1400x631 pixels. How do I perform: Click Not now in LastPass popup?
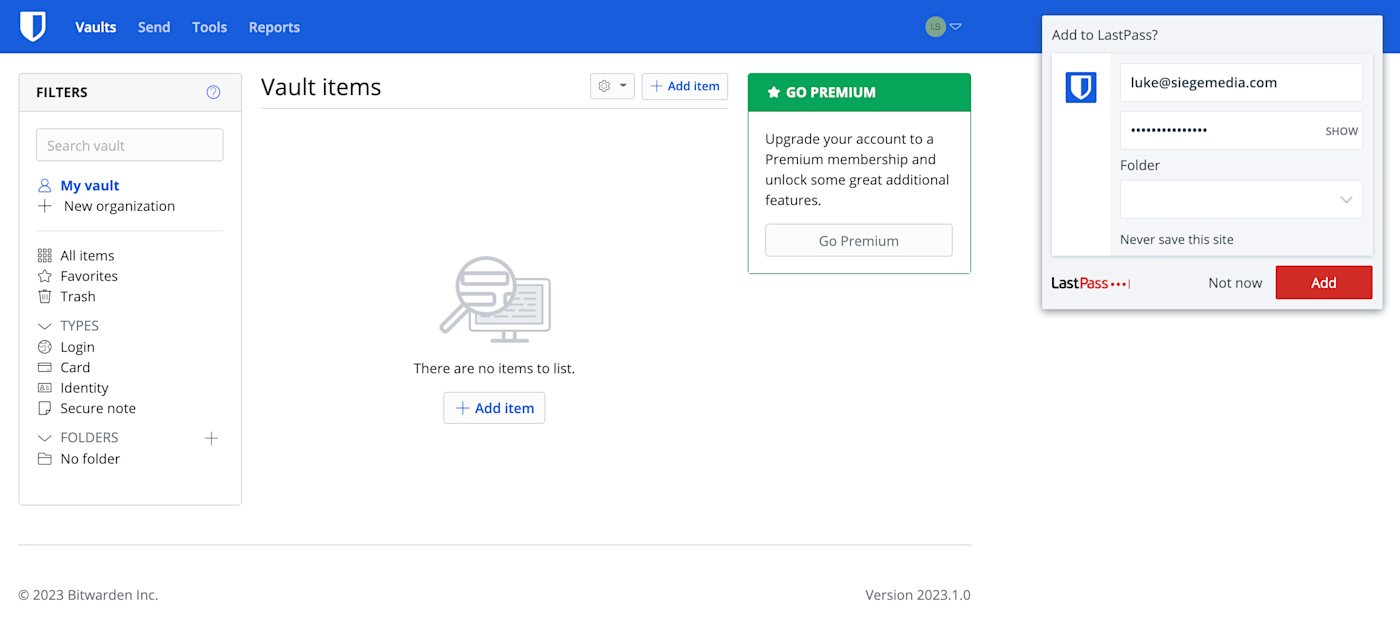point(1235,283)
